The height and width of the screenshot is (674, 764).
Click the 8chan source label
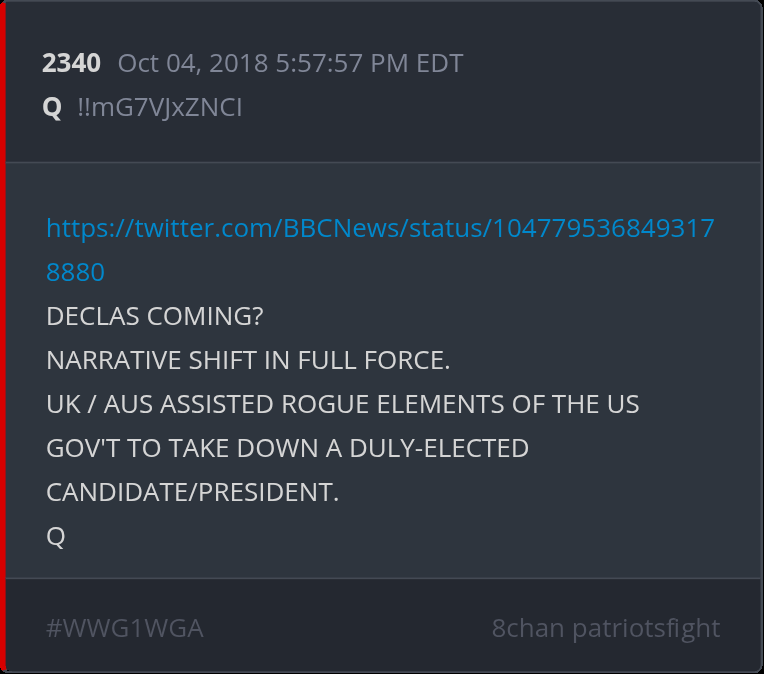click(x=528, y=628)
